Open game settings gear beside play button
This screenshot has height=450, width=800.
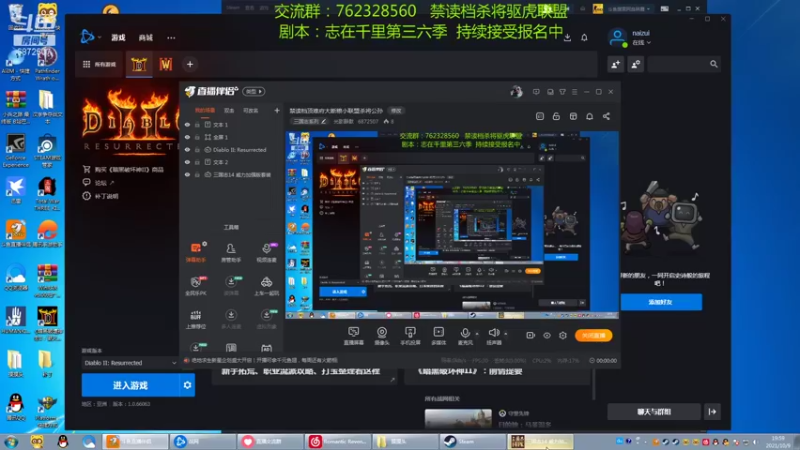click(x=187, y=385)
